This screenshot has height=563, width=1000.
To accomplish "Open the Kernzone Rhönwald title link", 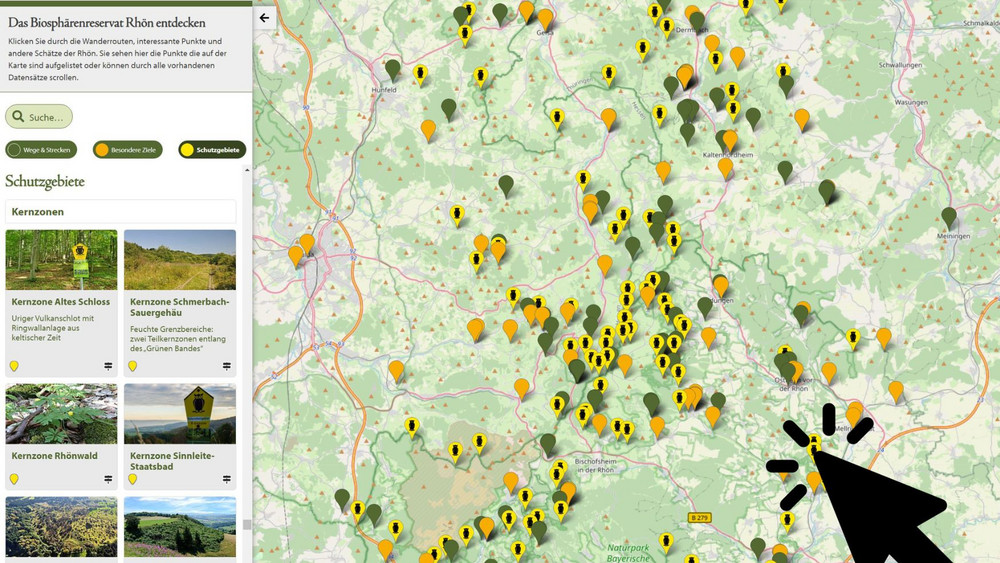I will coord(54,455).
